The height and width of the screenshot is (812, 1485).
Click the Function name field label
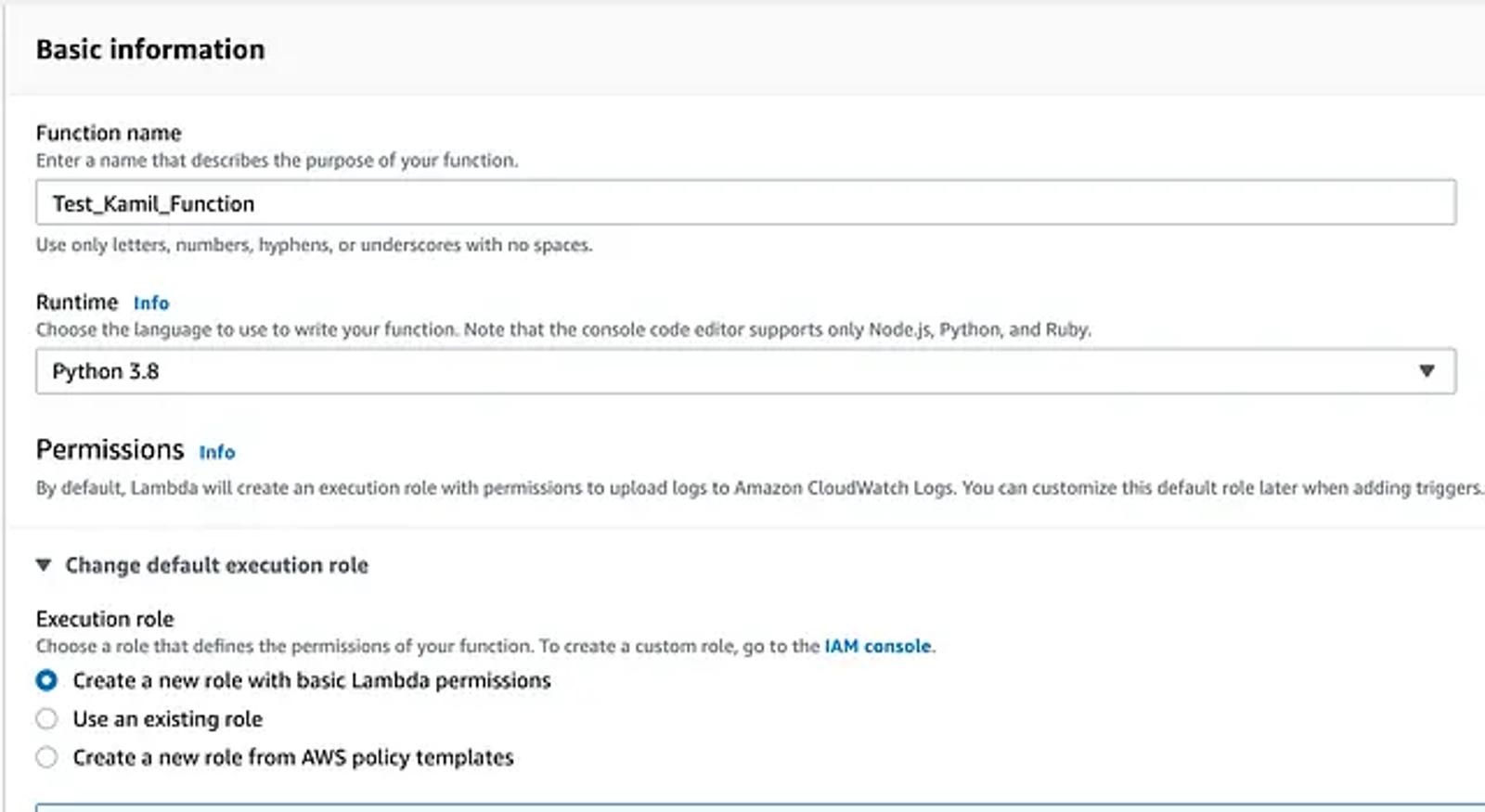coord(109,133)
